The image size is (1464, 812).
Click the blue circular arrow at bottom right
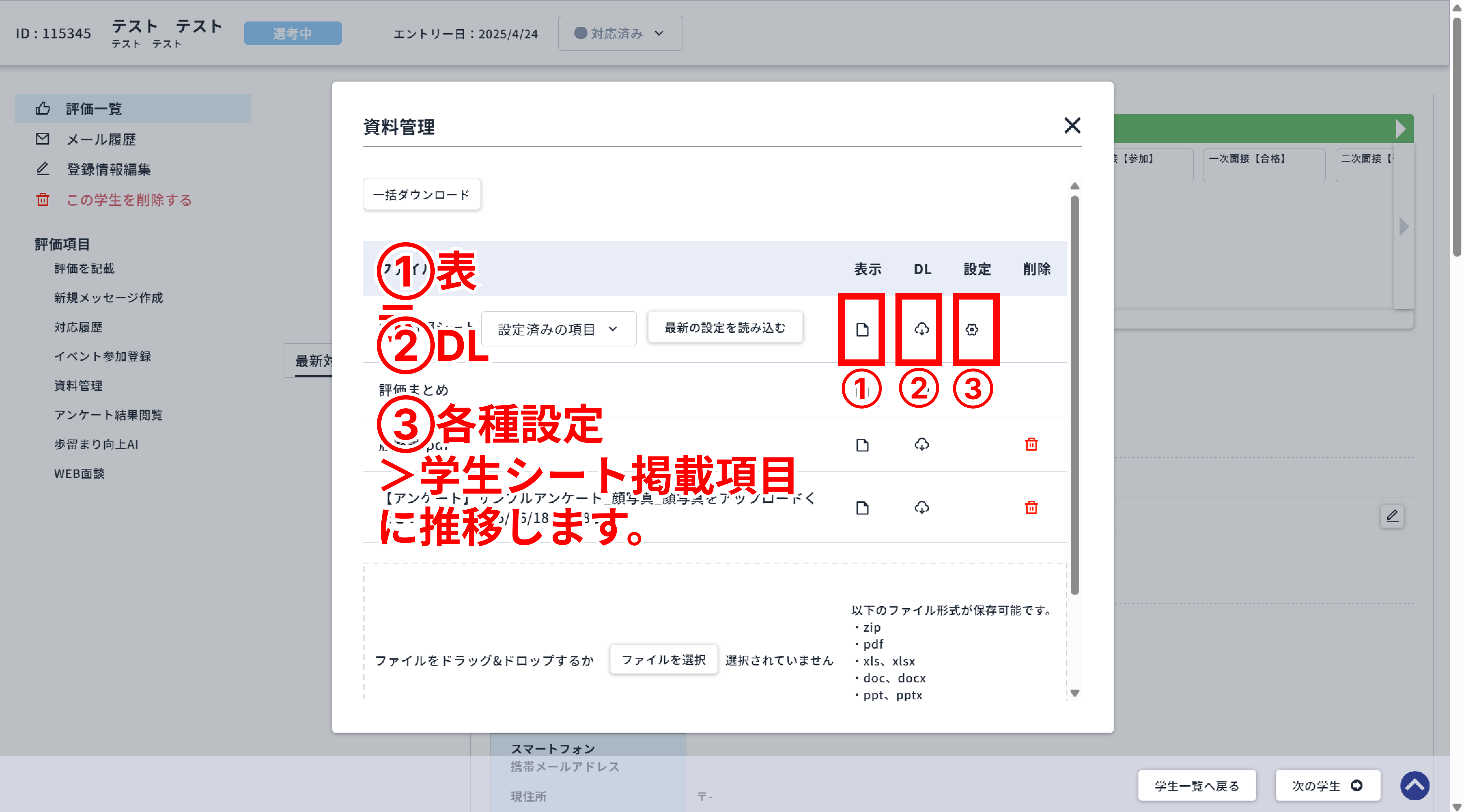point(1415,786)
